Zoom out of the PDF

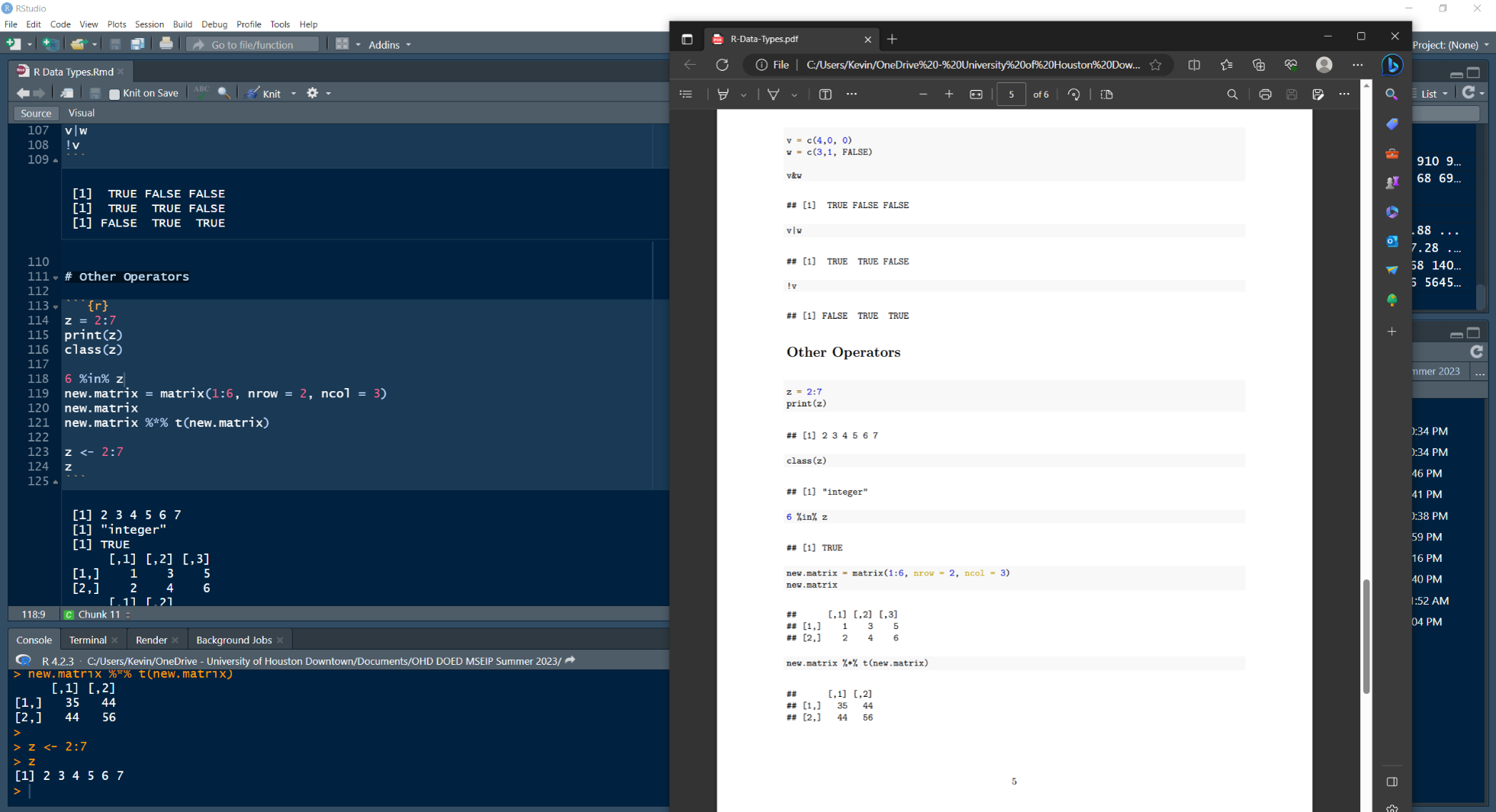coord(923,95)
